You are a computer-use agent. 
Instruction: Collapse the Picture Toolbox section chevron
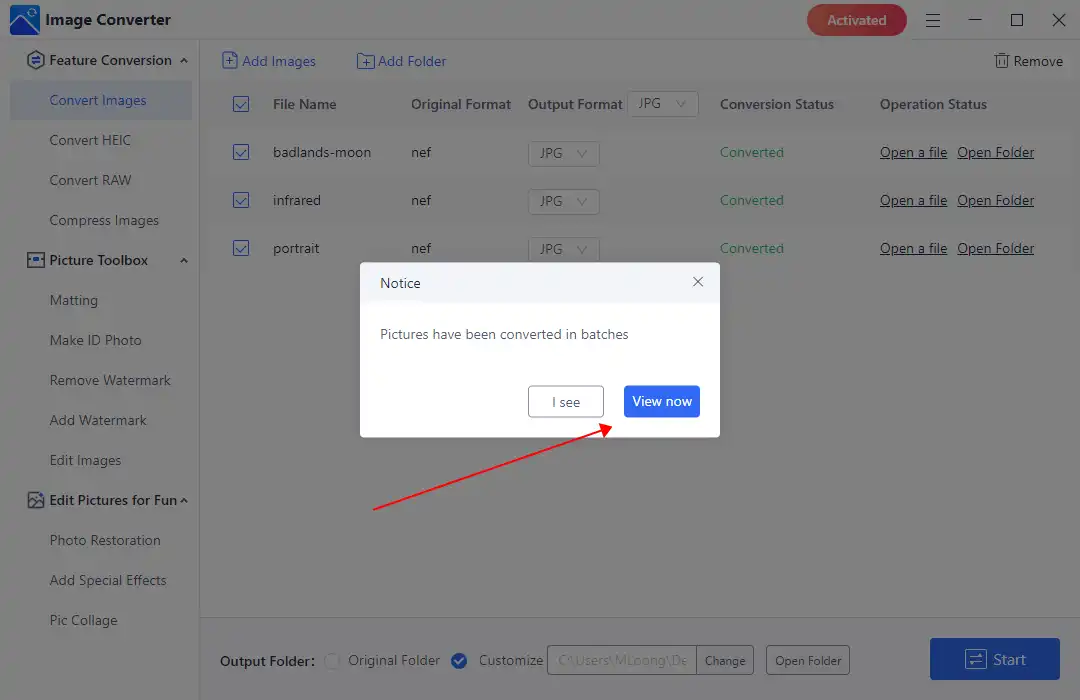click(x=184, y=260)
